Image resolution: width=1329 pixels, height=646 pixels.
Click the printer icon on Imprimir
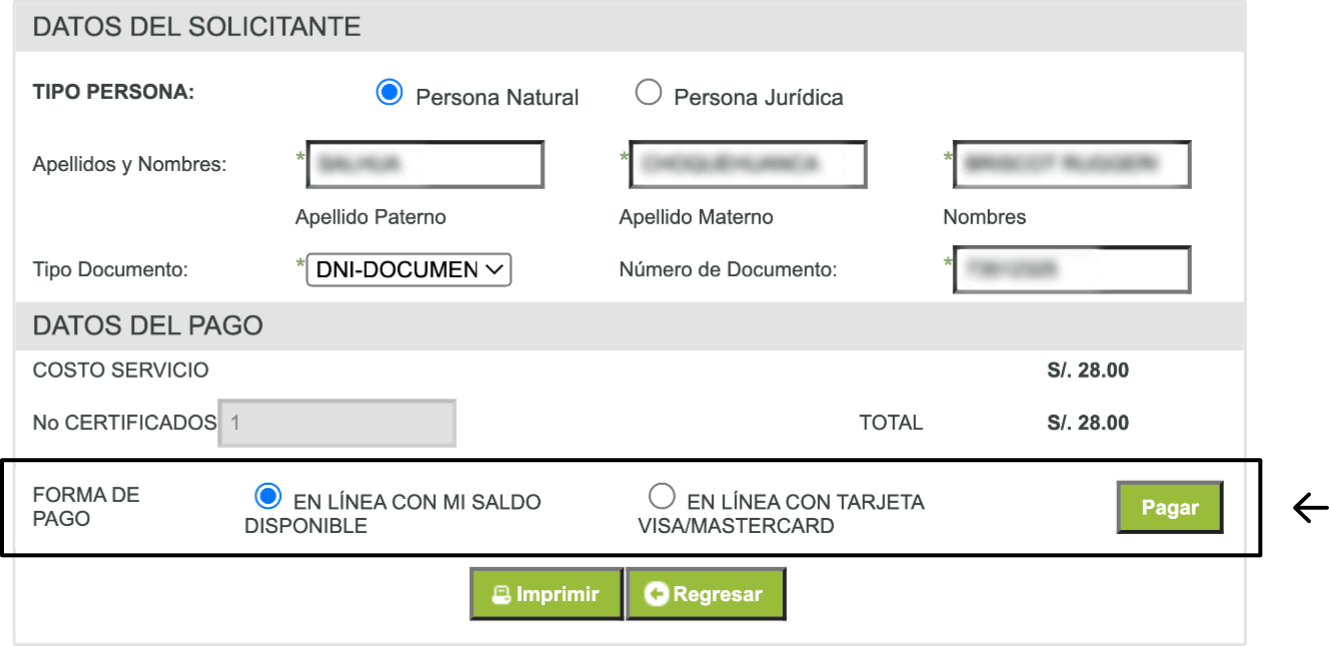(x=501, y=595)
